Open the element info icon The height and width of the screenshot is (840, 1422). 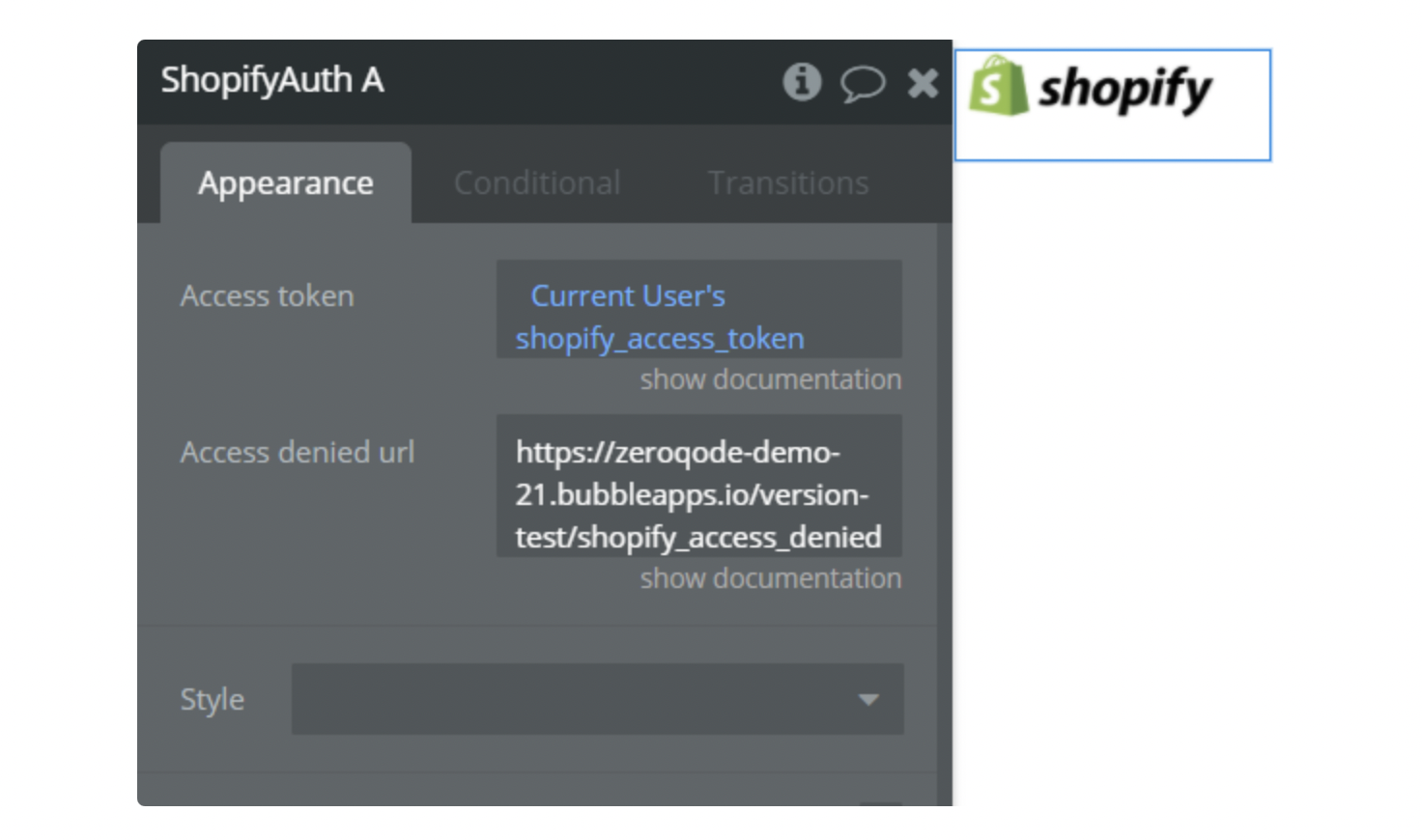click(801, 82)
